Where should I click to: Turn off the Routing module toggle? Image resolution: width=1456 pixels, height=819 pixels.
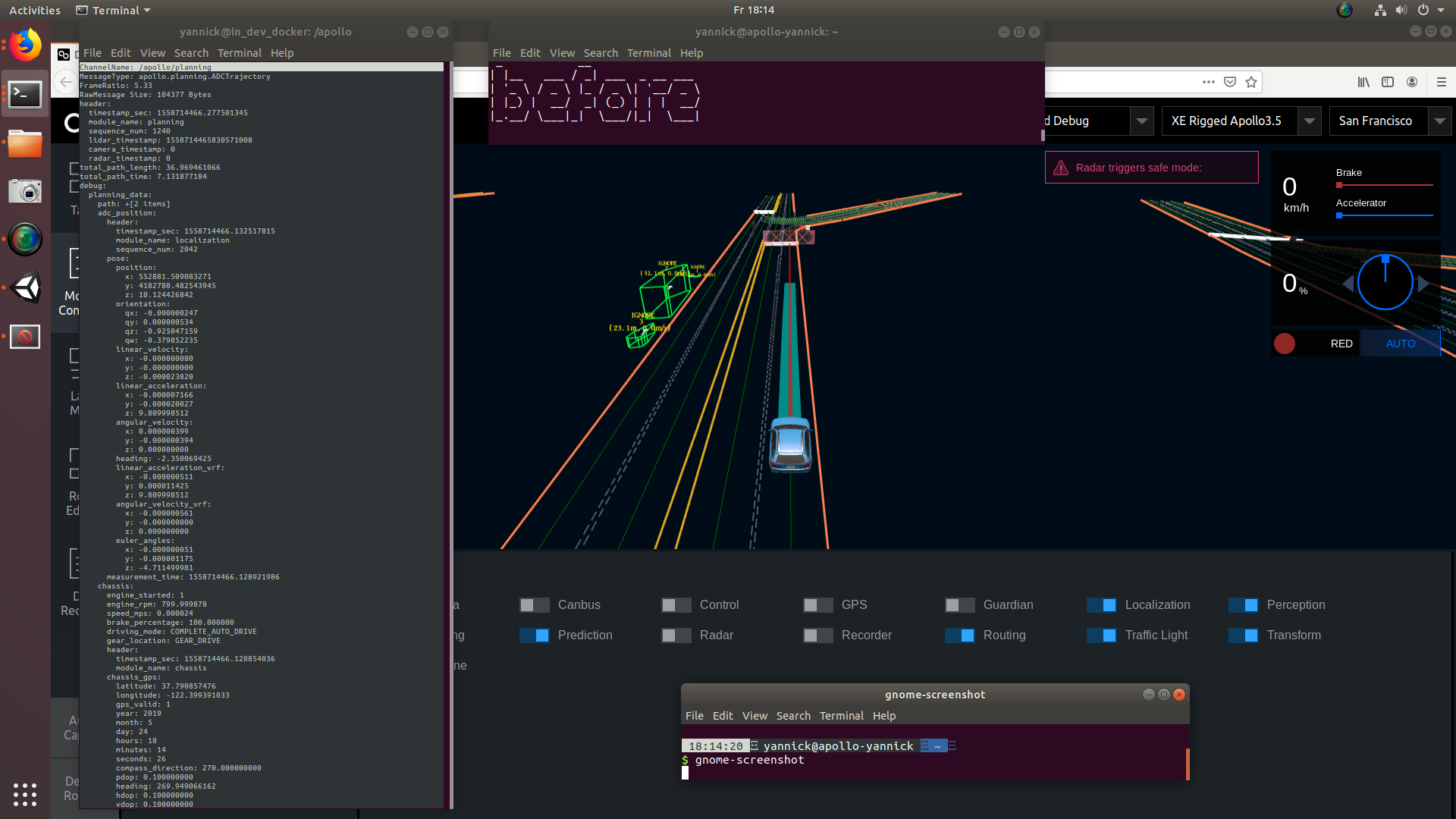[959, 635]
